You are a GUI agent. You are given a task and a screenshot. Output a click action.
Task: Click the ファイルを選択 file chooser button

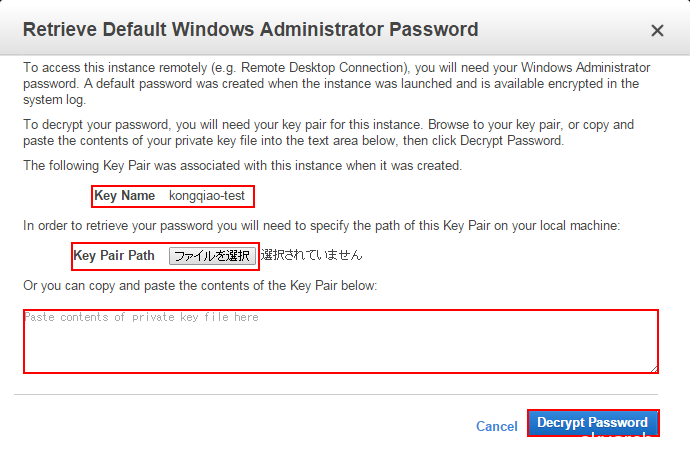[x=211, y=256]
